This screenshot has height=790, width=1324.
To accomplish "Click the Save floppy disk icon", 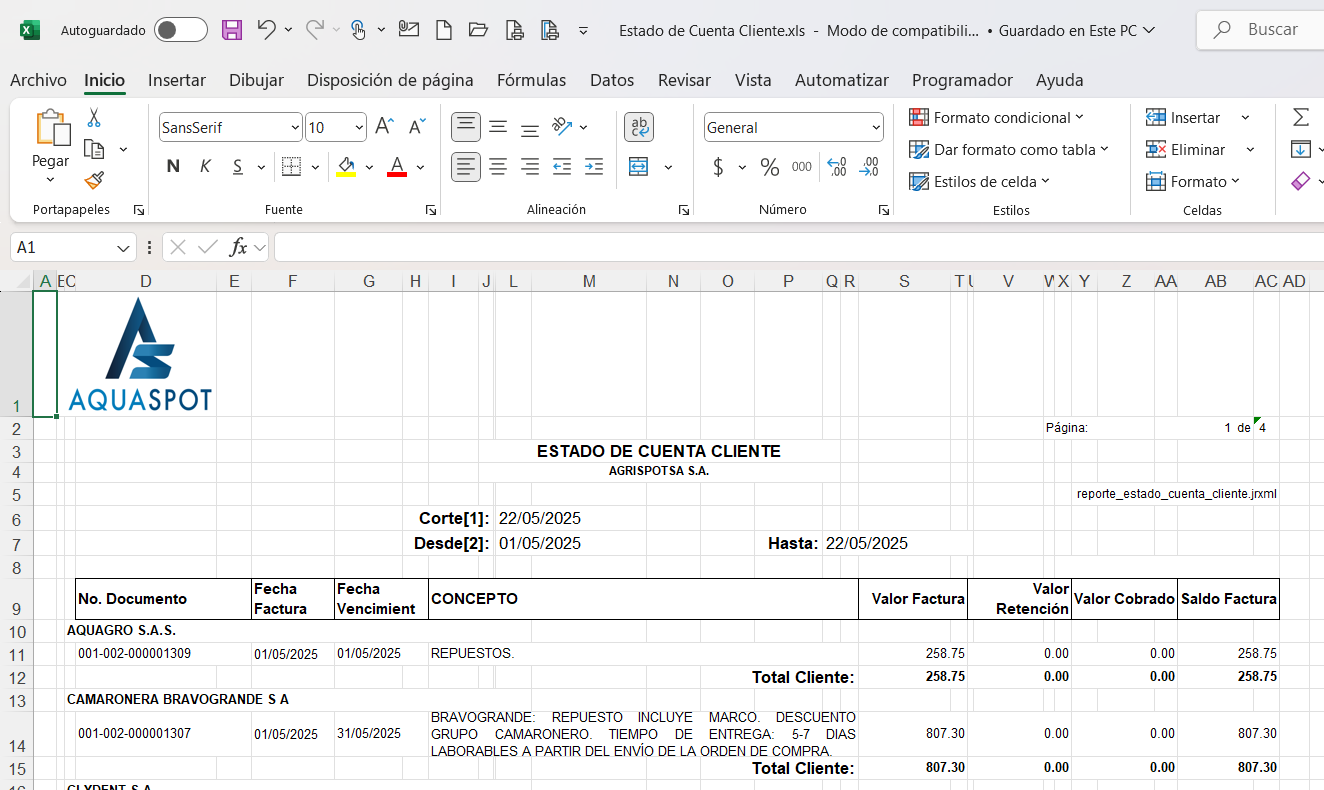I will [x=232, y=30].
